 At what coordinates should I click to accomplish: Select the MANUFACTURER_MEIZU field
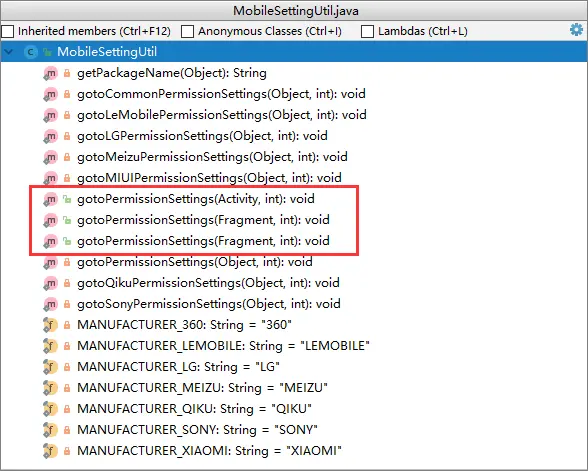(x=202, y=388)
